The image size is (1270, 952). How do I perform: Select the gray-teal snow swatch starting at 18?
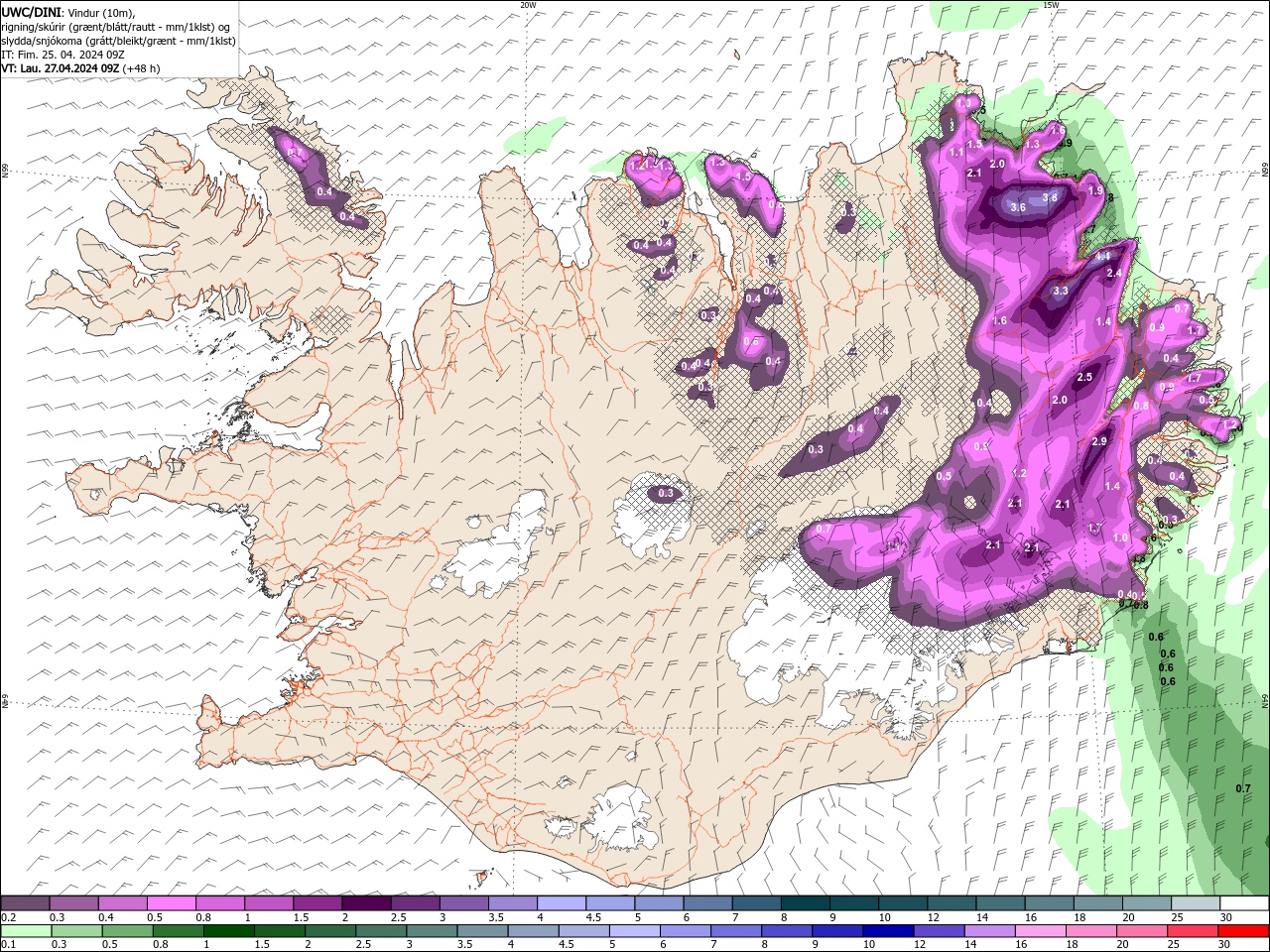(x=1096, y=903)
